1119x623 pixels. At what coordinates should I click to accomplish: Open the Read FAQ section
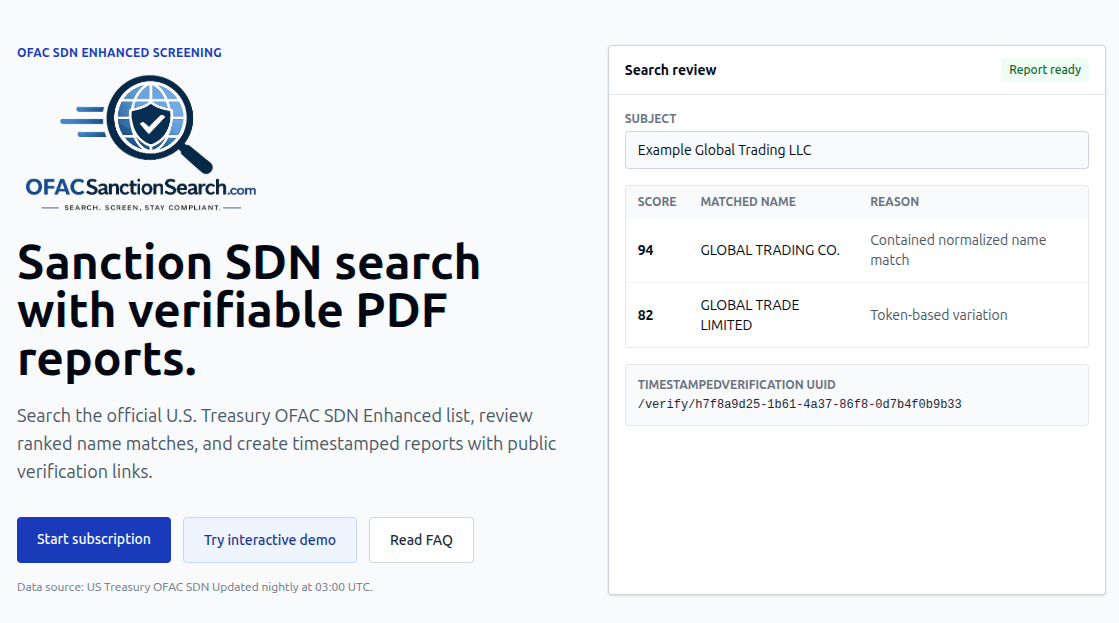tap(421, 539)
